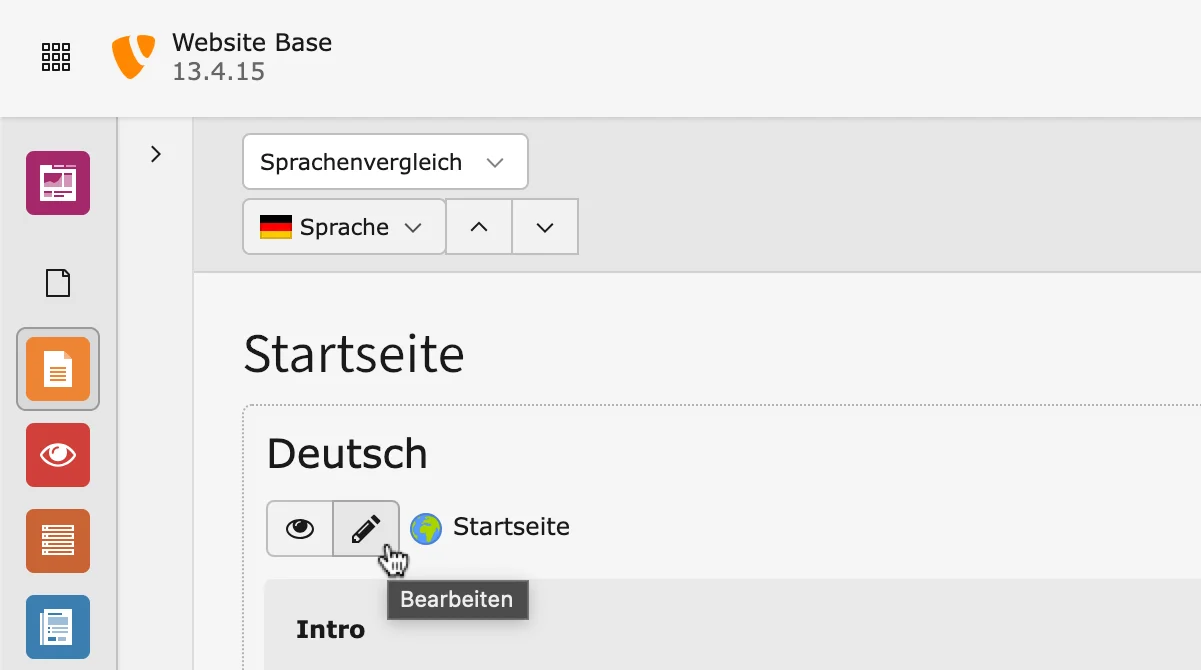Image resolution: width=1201 pixels, height=670 pixels.
Task: Select the white Page module icon
Action: pyautogui.click(x=57, y=283)
